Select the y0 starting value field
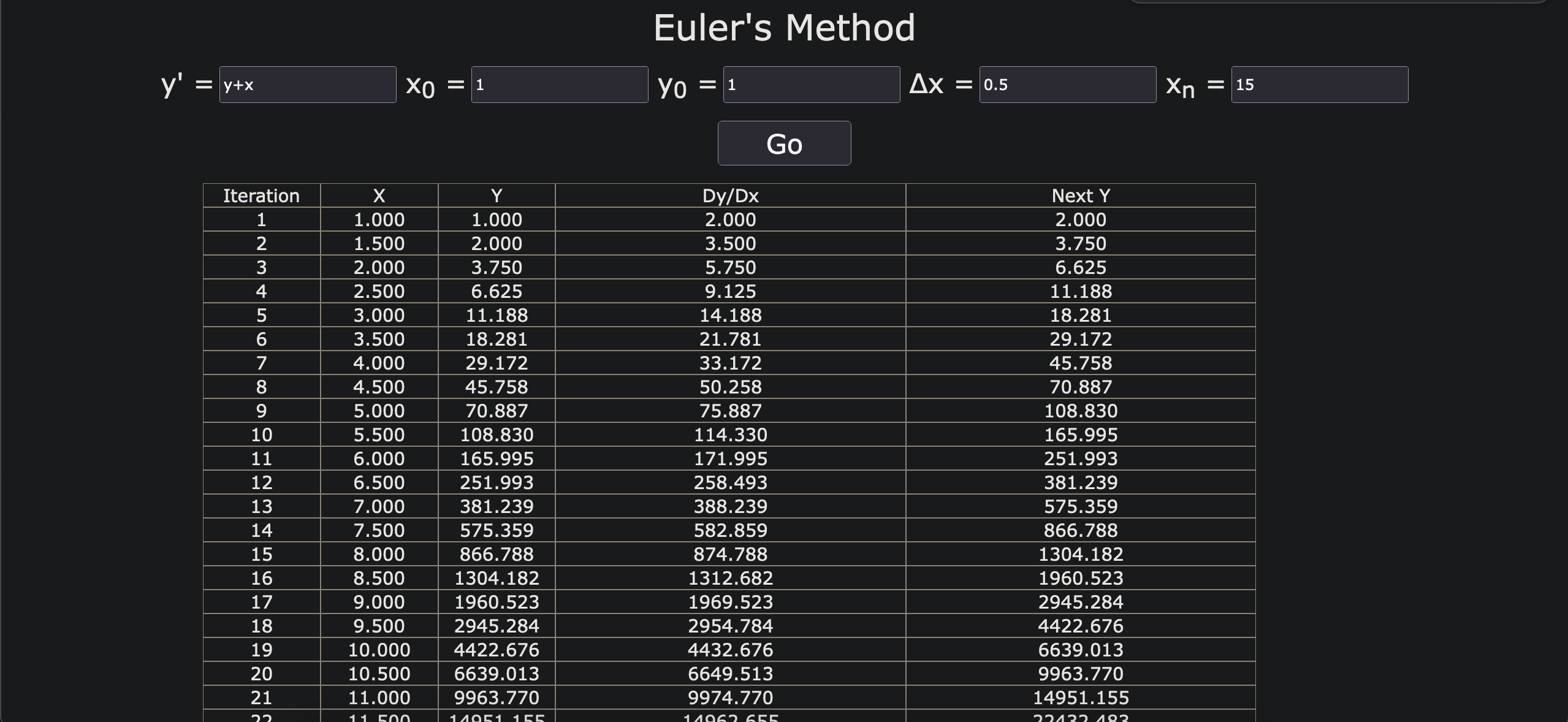1568x722 pixels. click(810, 84)
